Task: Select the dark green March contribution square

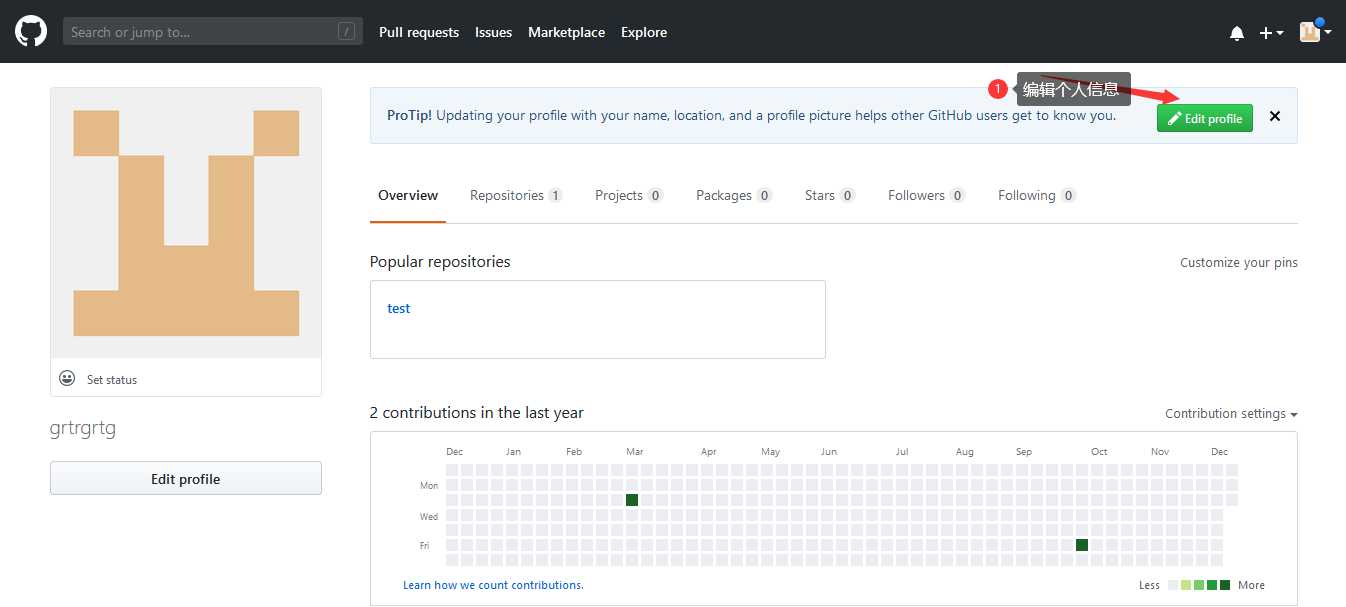Action: [632, 500]
